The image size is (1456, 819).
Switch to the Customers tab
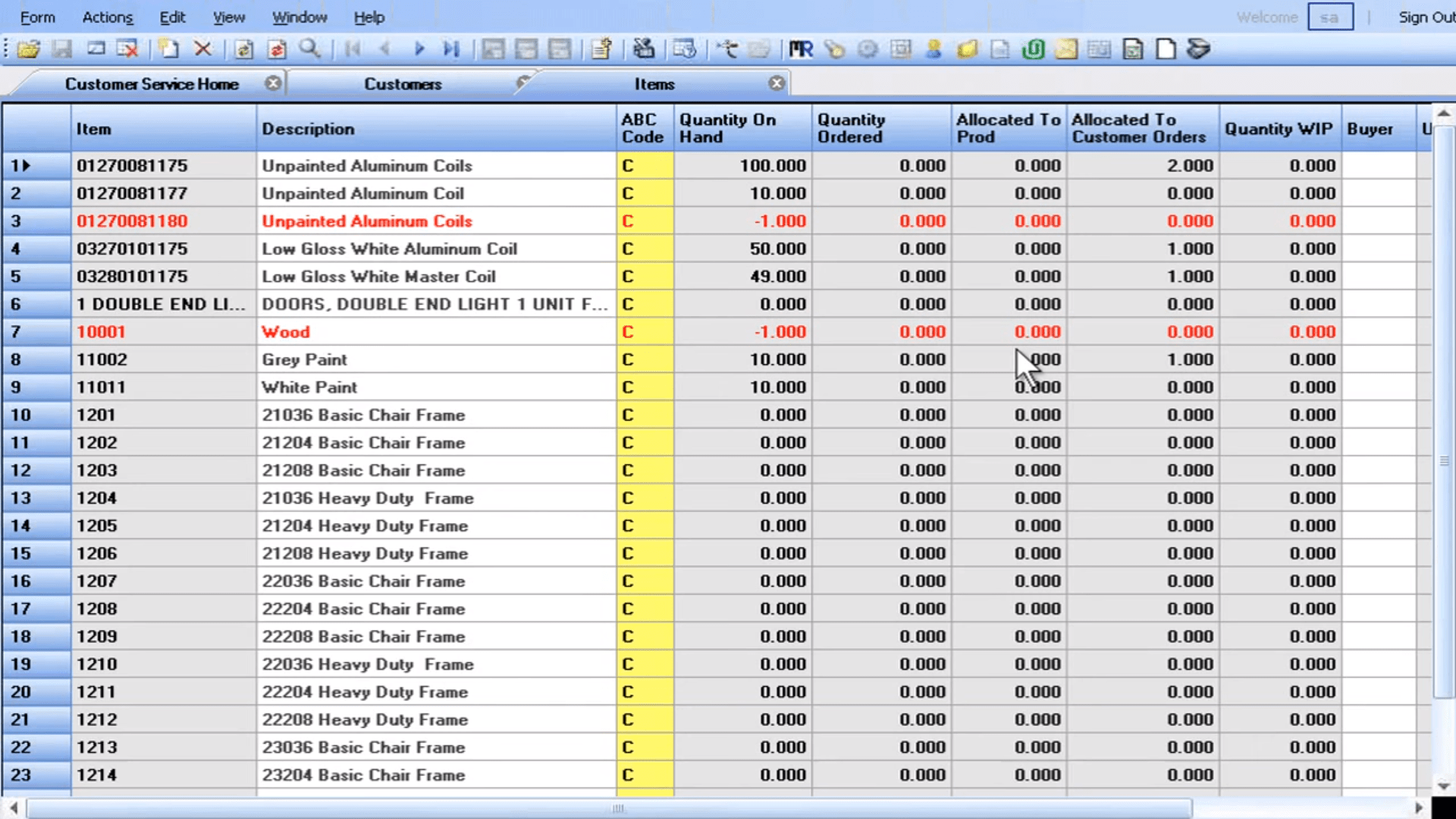403,84
